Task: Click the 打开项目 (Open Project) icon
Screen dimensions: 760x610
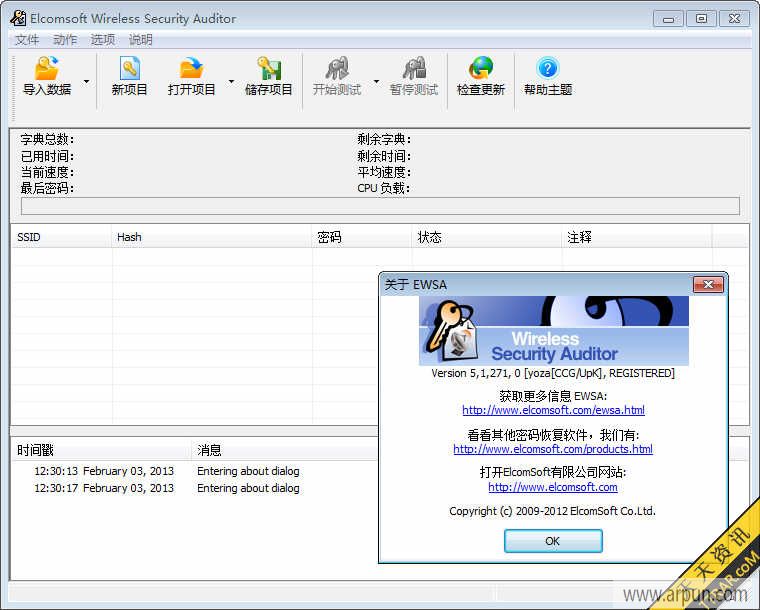Action: click(191, 68)
